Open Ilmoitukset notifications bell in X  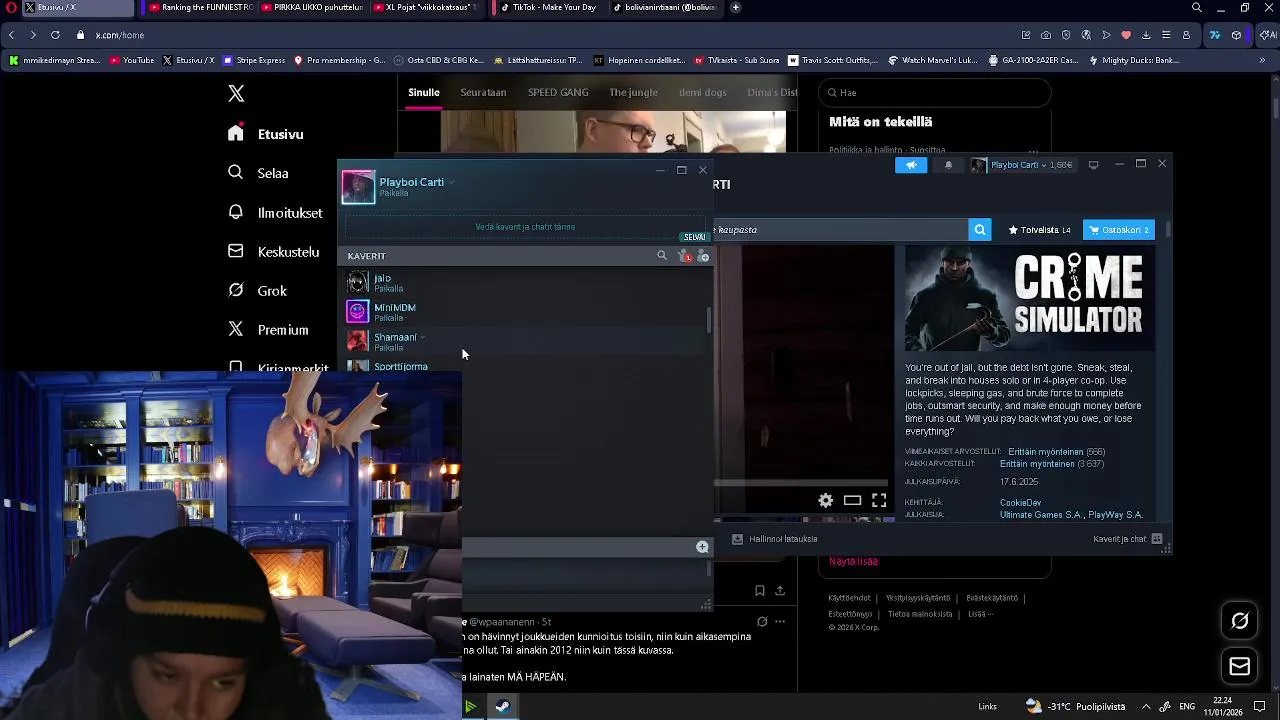click(275, 213)
